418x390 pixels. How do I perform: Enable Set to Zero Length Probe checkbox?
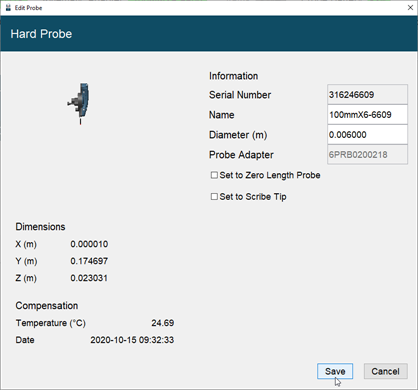[x=214, y=175]
